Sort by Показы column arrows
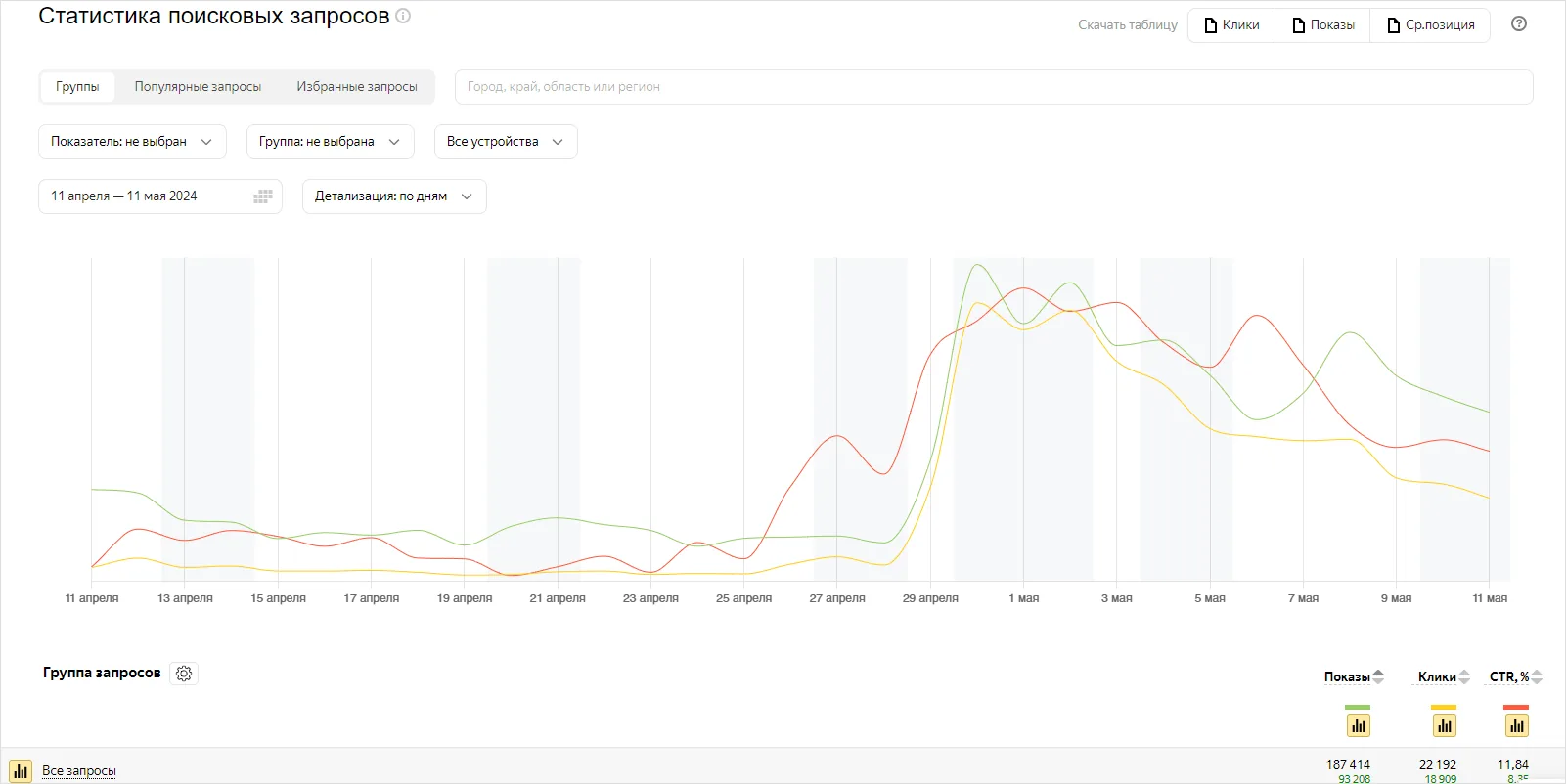Image resolution: width=1566 pixels, height=784 pixels. point(1378,676)
